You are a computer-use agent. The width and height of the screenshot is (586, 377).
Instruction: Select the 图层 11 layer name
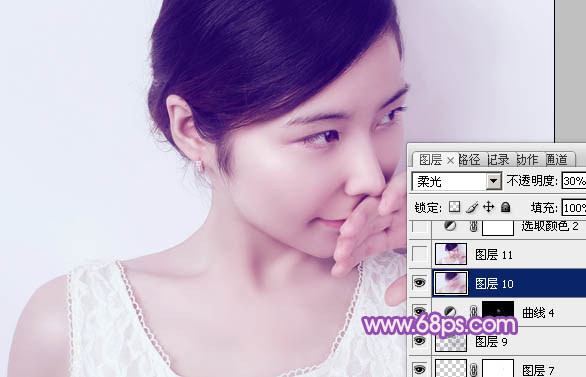point(494,255)
